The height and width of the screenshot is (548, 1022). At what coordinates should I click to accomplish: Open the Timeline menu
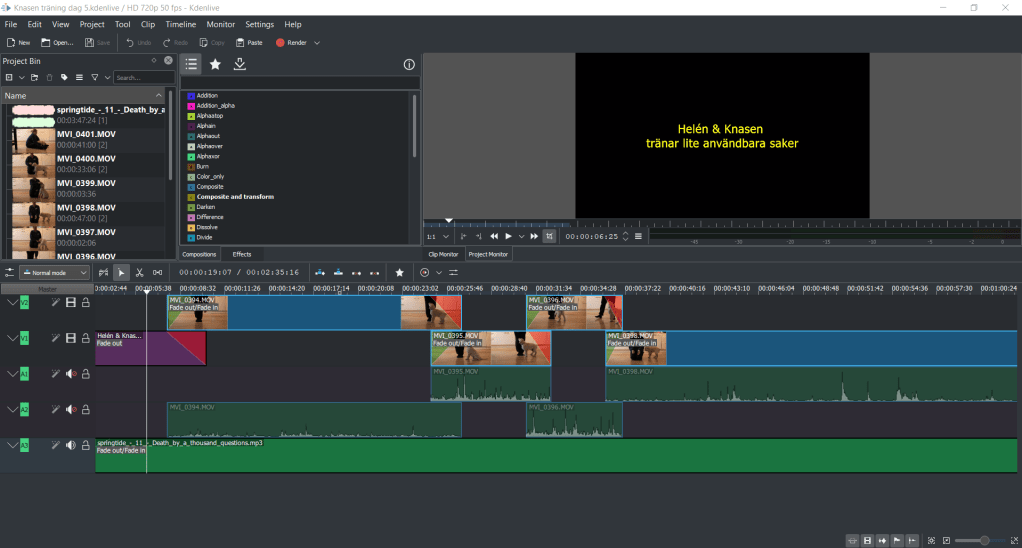click(x=180, y=24)
